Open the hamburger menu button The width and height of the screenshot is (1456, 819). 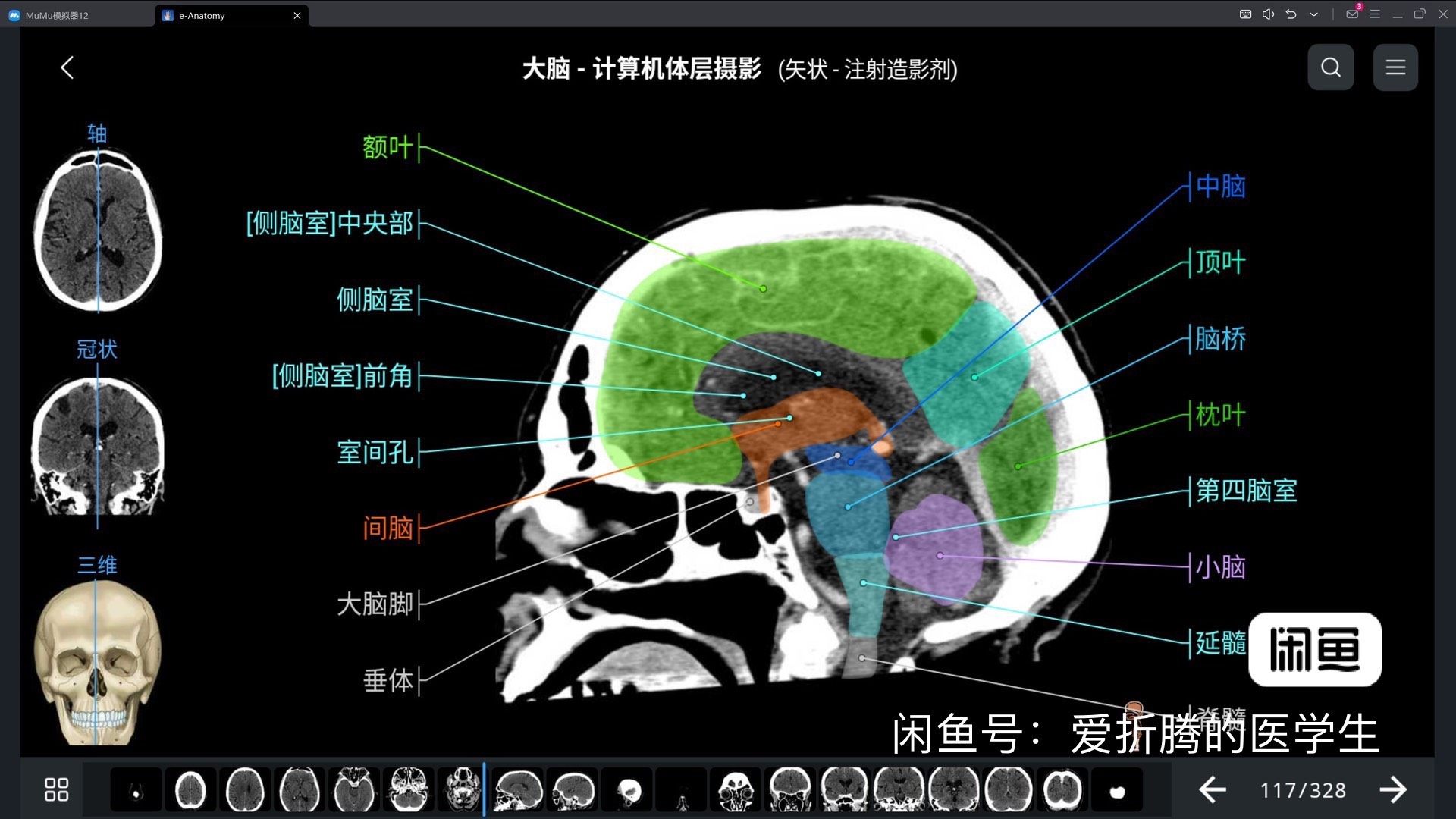click(1395, 67)
